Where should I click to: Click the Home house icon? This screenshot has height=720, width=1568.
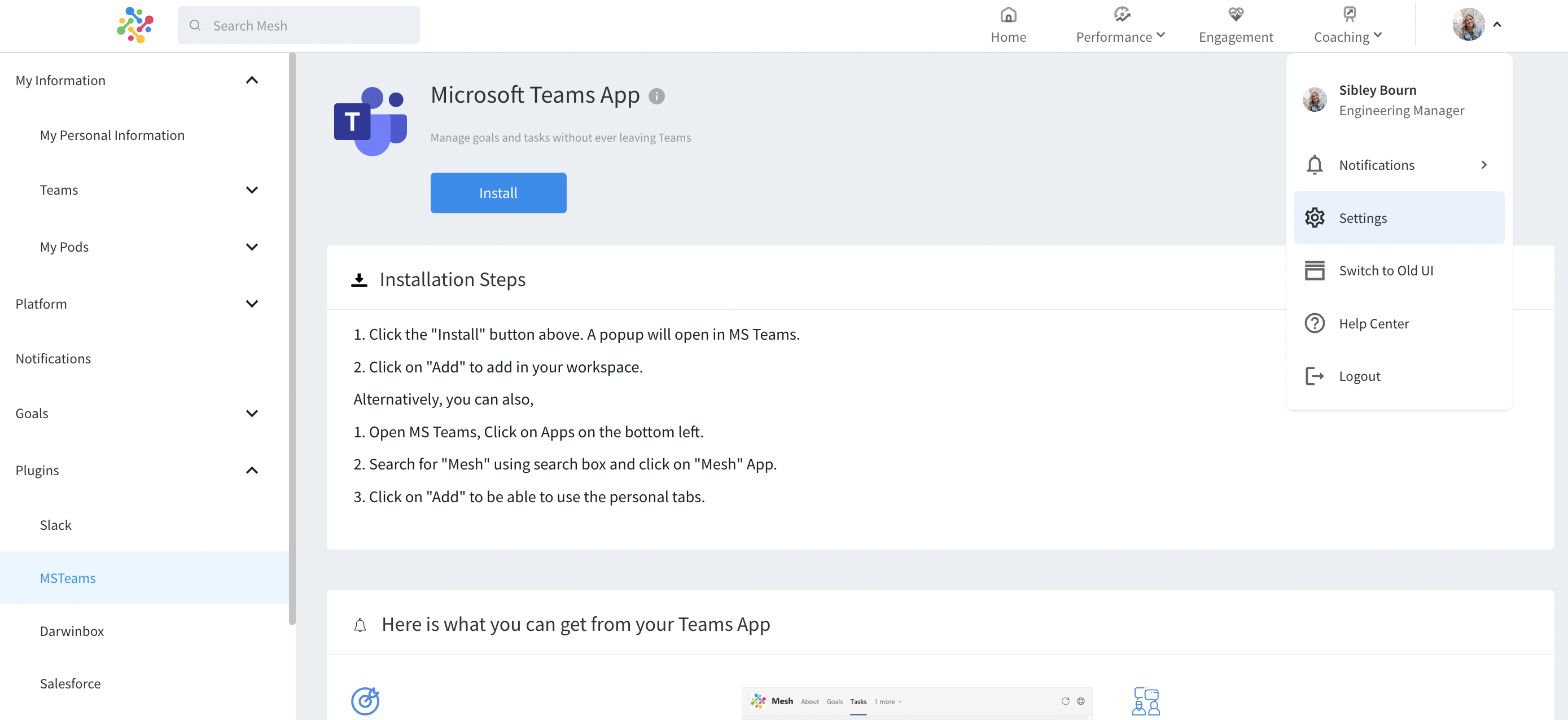tap(1008, 14)
